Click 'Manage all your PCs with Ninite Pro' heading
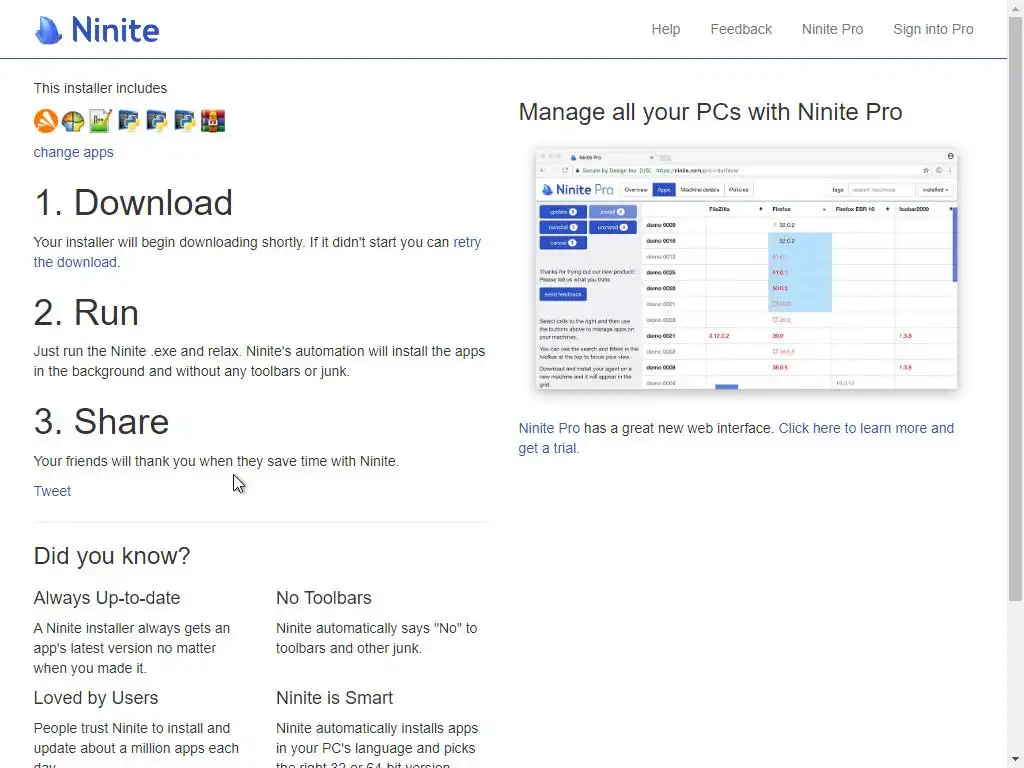The height and width of the screenshot is (768, 1024). click(711, 112)
